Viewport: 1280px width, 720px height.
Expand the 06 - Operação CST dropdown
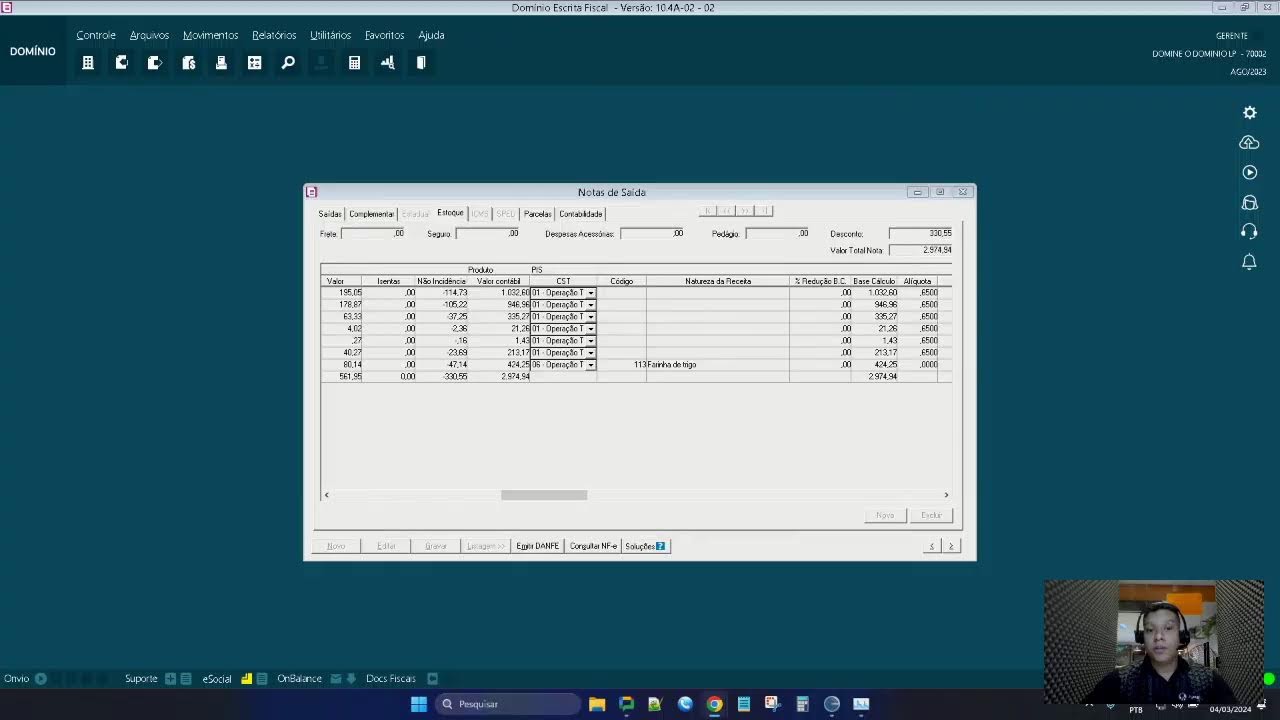(x=591, y=365)
